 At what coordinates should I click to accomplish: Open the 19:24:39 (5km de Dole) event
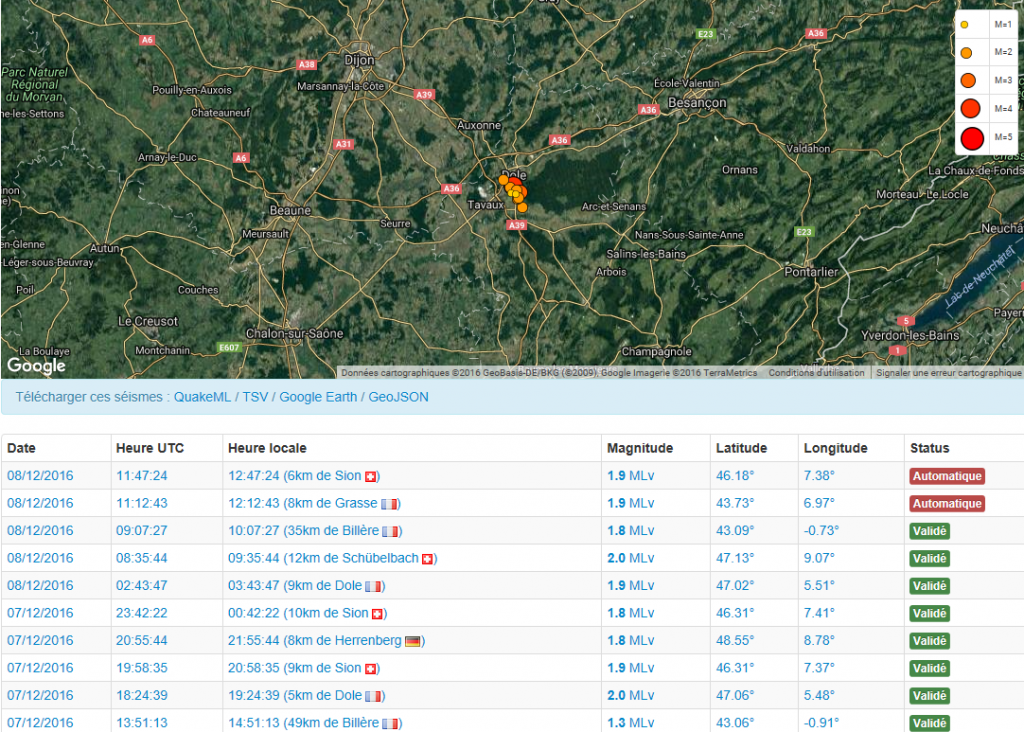(x=306, y=695)
